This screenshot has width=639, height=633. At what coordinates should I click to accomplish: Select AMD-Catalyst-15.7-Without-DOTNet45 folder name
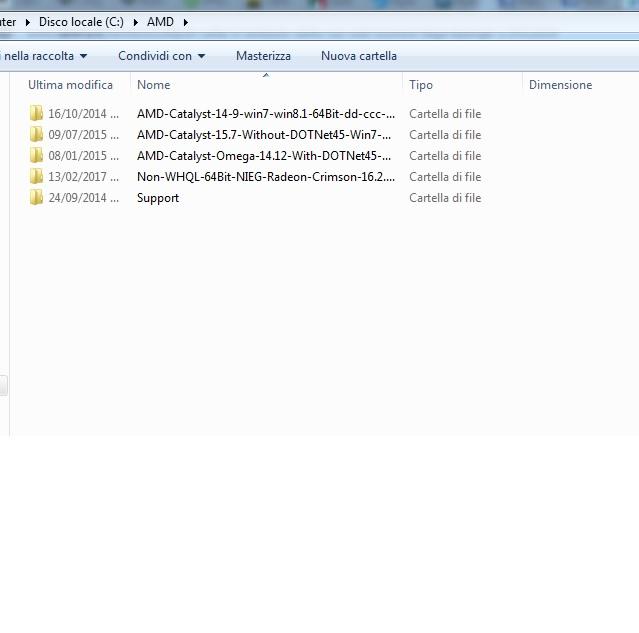tap(264, 135)
